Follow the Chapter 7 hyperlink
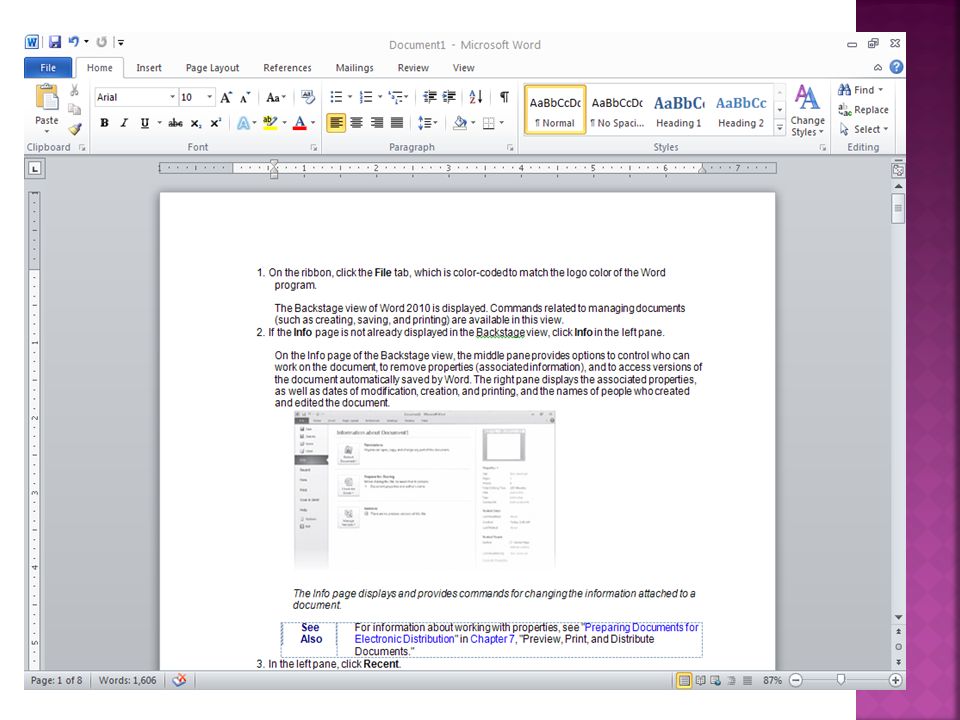The height and width of the screenshot is (720, 960). 492,639
